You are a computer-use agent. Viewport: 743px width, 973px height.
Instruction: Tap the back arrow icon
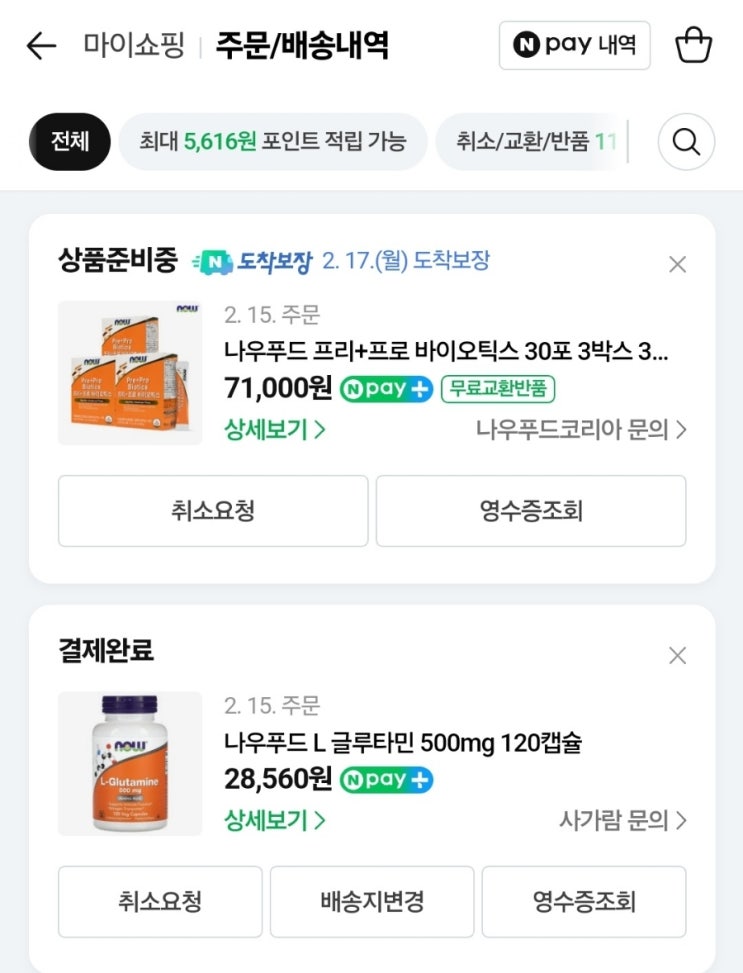click(x=41, y=46)
